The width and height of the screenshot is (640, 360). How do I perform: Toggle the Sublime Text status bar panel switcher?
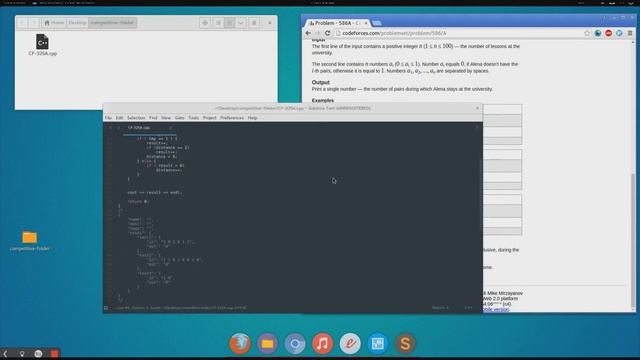coord(106,308)
